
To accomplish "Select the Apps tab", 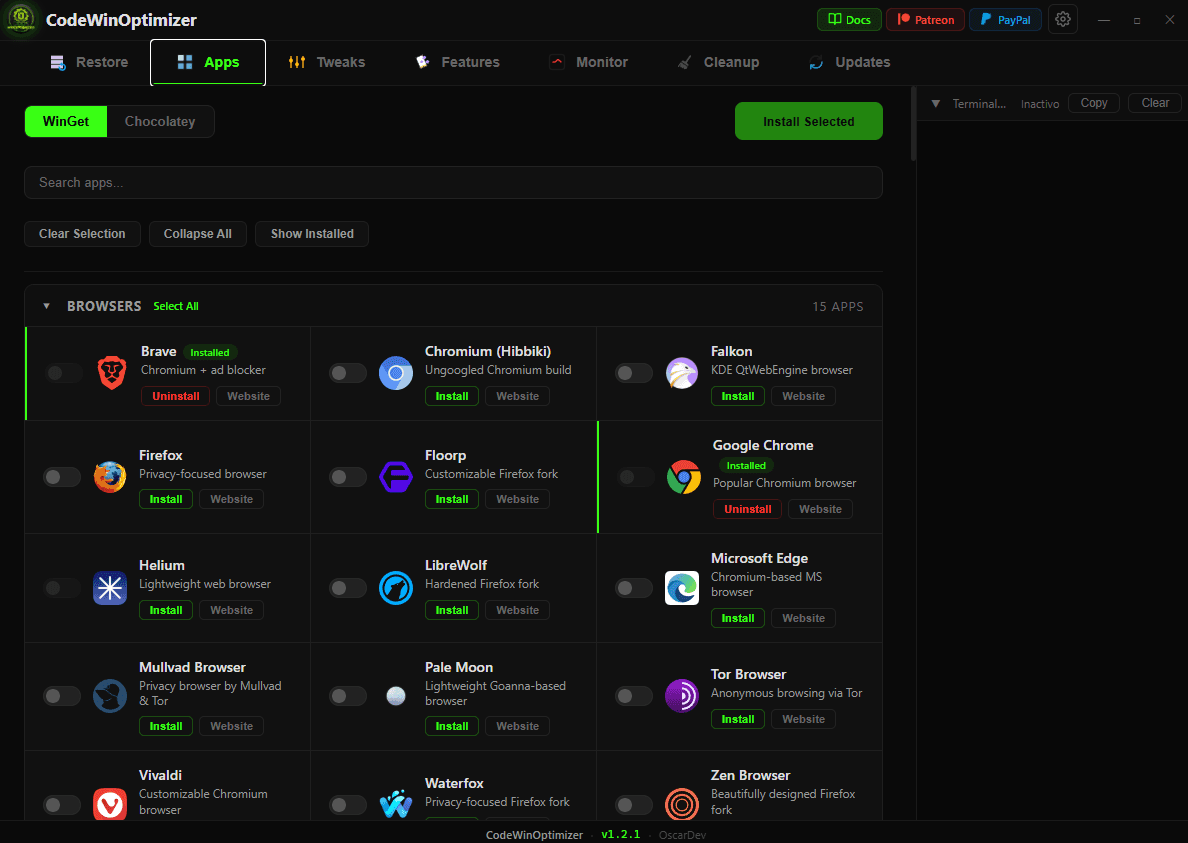I will point(208,62).
